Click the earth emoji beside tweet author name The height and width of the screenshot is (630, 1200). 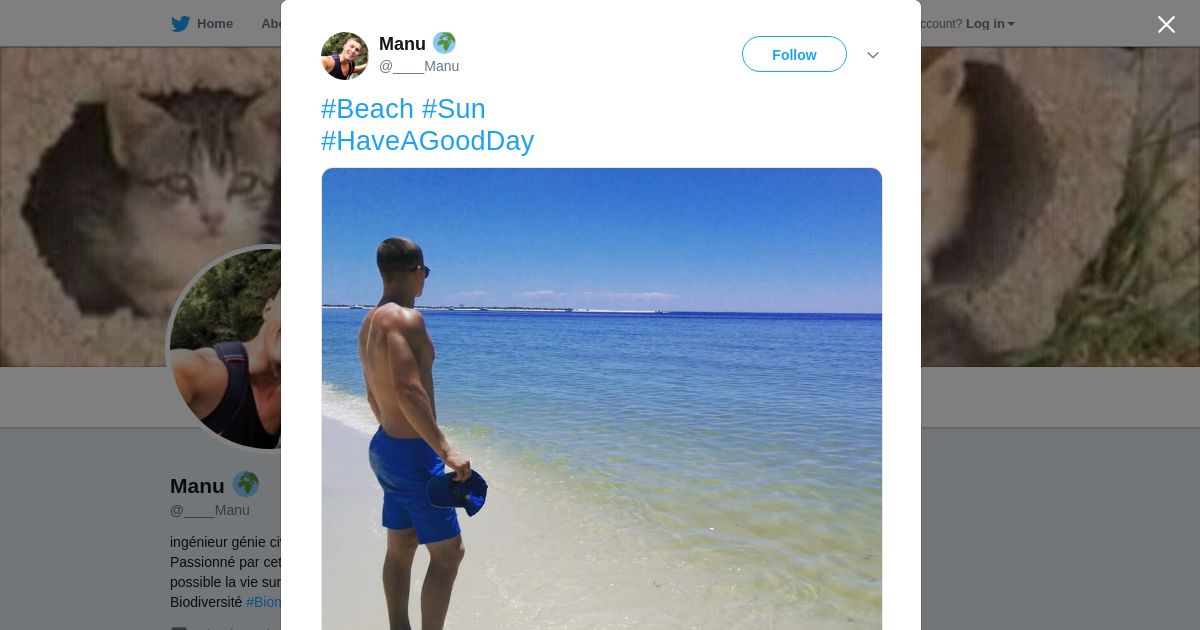tap(444, 43)
